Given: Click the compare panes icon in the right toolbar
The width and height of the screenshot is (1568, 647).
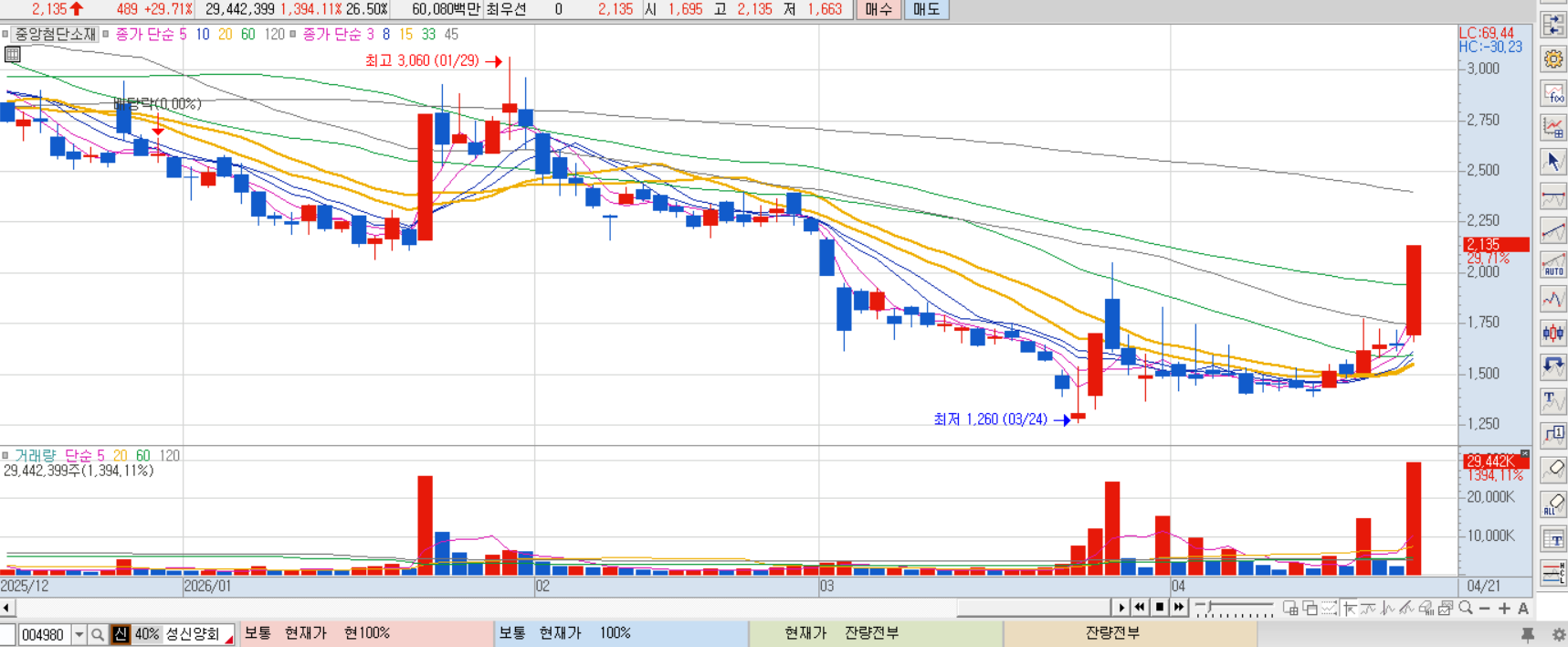Looking at the screenshot, I should pyautogui.click(x=1552, y=25).
